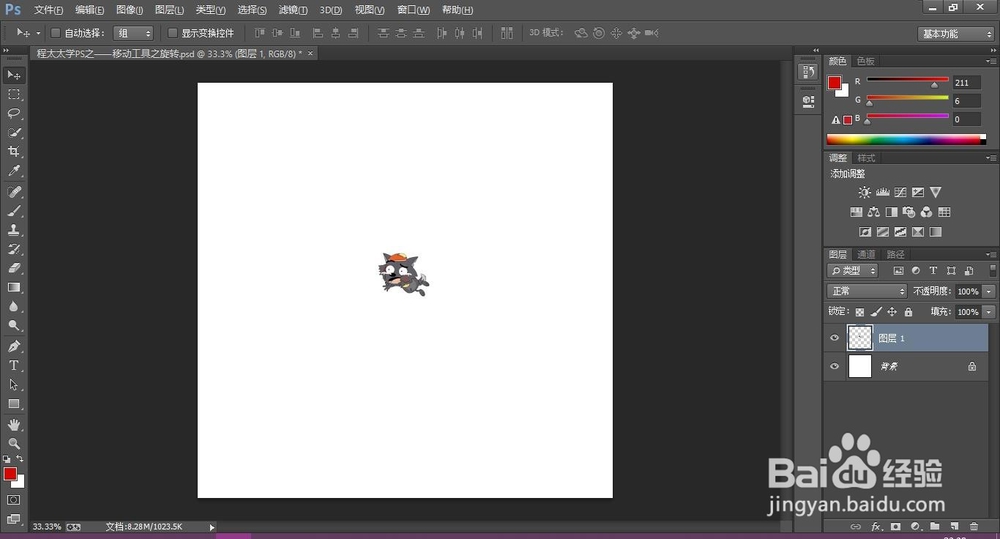Switch to the 色板 tab
The image size is (1000, 539).
click(x=865, y=61)
